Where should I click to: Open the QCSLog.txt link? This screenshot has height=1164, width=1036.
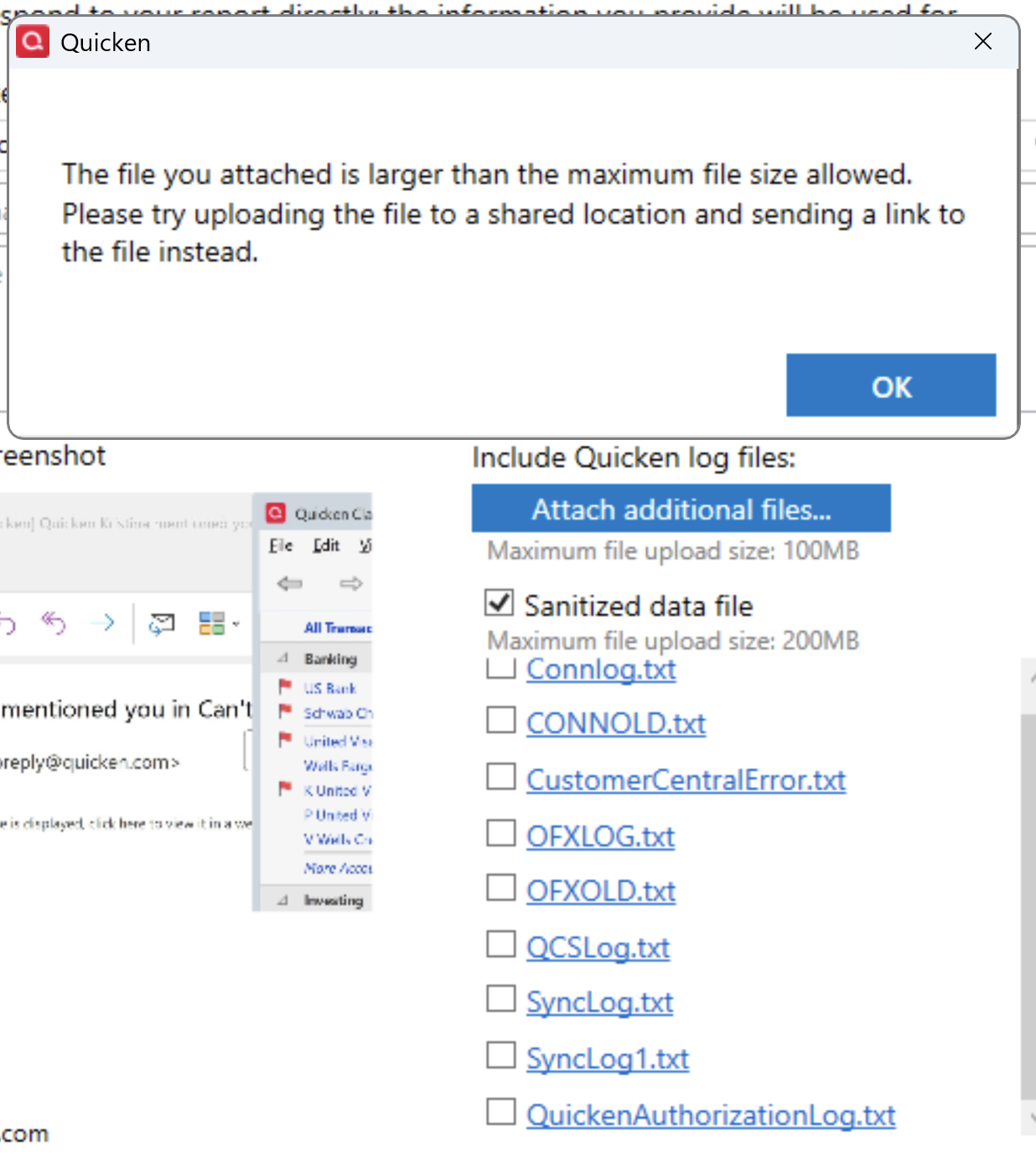tap(598, 948)
